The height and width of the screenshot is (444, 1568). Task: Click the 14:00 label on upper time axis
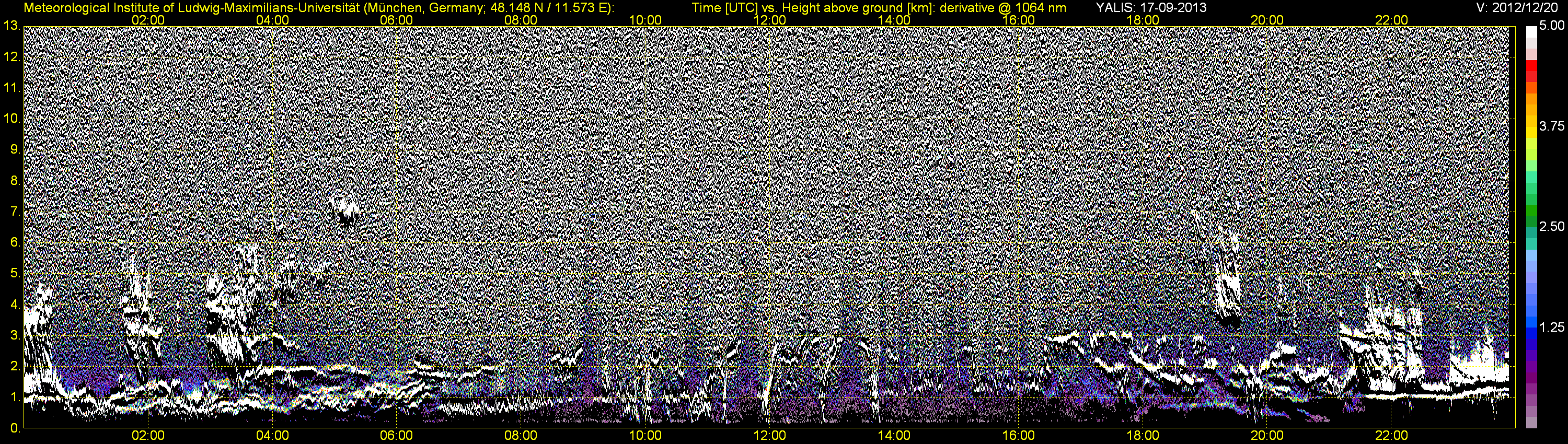point(894,20)
